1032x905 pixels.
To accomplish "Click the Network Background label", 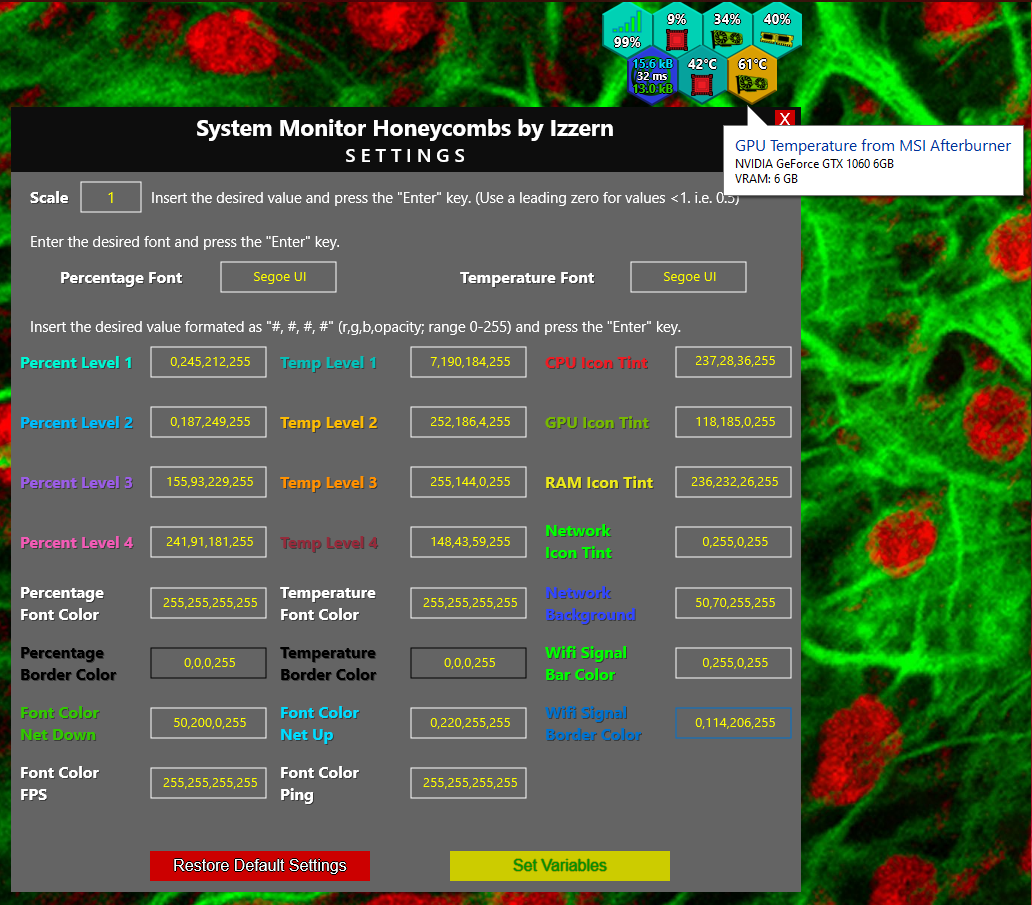I will (x=590, y=604).
